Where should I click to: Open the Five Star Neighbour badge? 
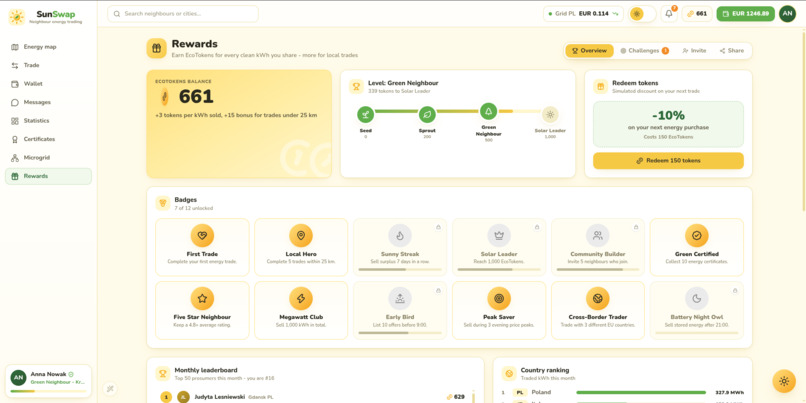click(202, 310)
